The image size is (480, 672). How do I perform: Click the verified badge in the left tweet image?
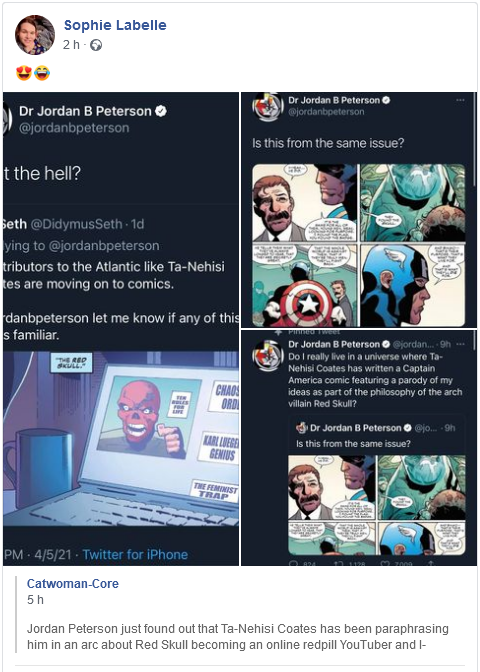coord(161,111)
